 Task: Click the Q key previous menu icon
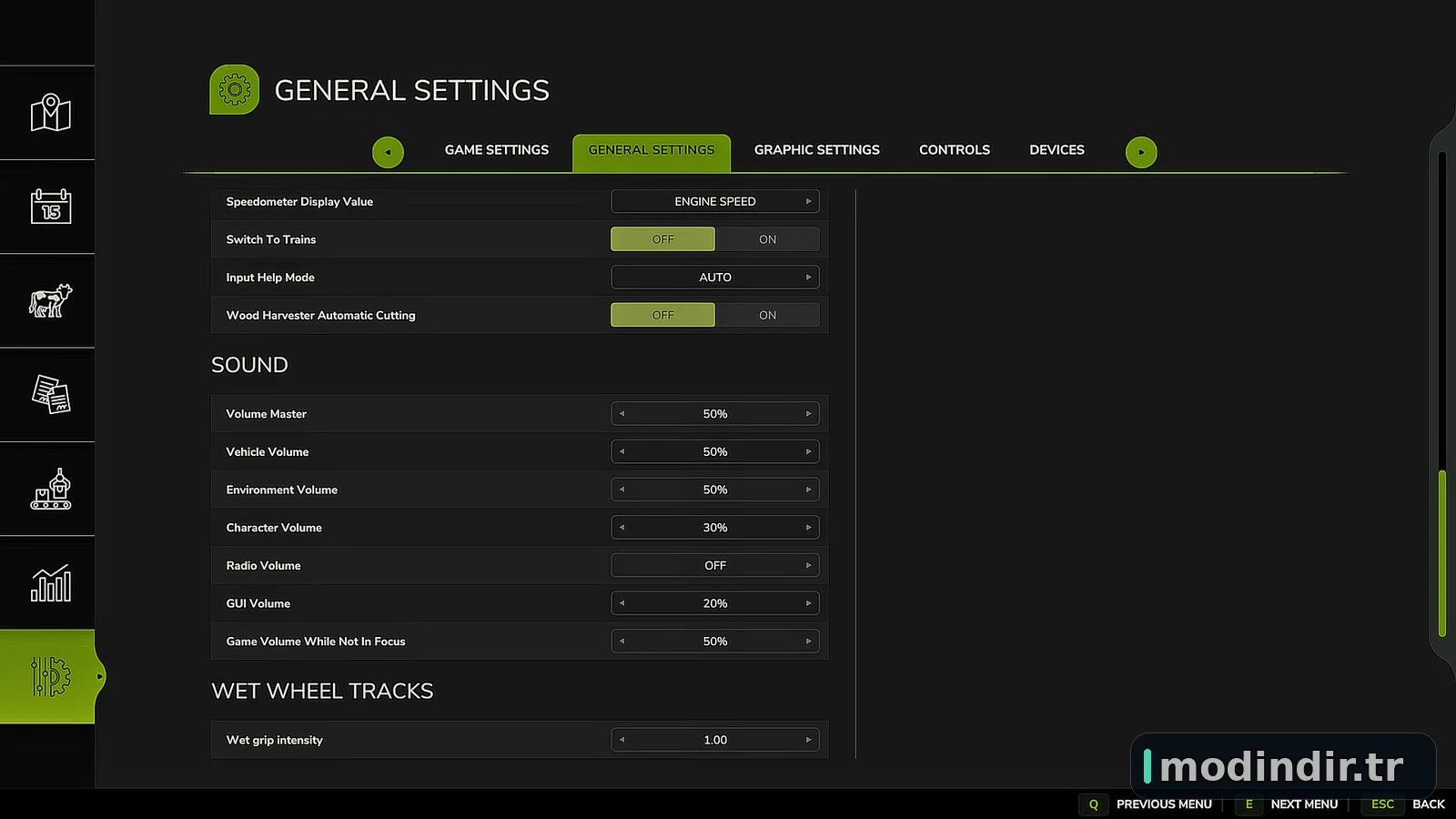point(1093,804)
